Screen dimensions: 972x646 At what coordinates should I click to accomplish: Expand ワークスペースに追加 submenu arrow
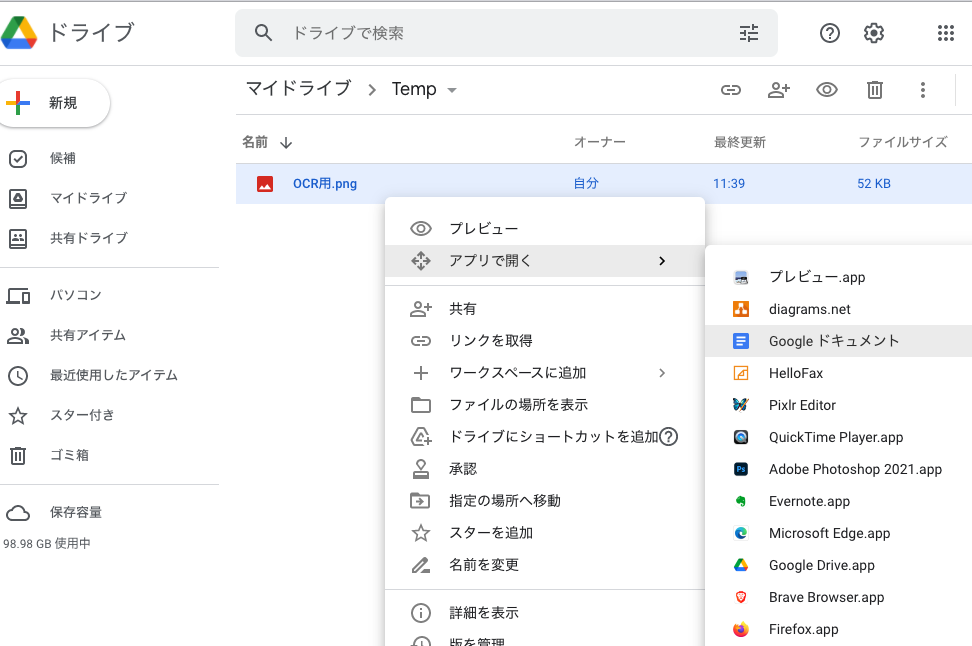click(662, 373)
